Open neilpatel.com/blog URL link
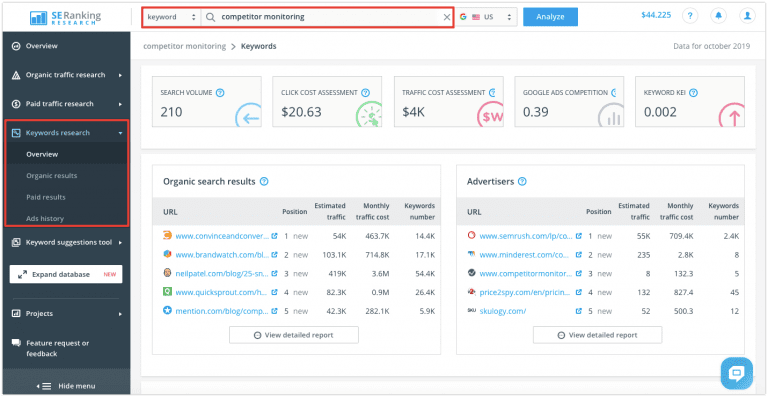This screenshot has height=397, width=768. [222, 273]
